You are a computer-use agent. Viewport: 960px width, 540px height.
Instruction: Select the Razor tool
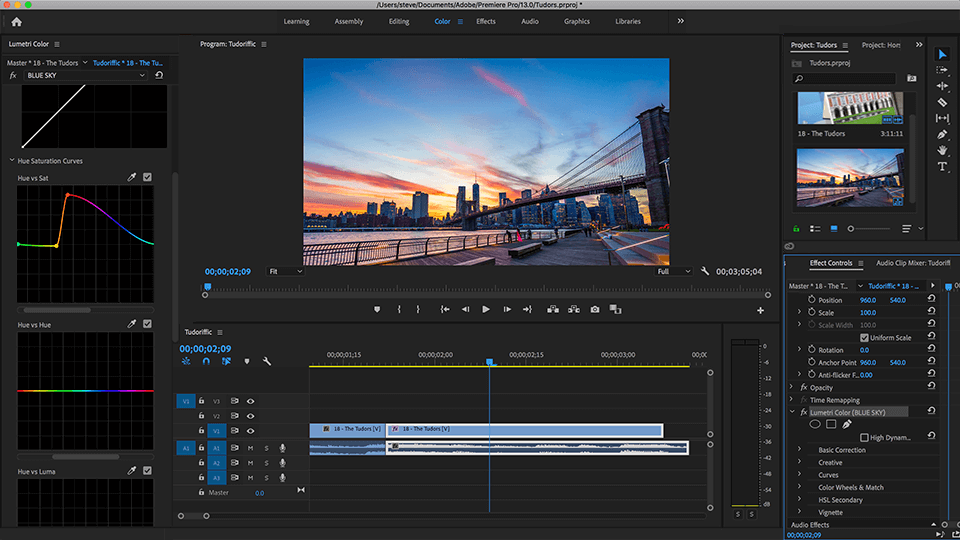pyautogui.click(x=942, y=102)
